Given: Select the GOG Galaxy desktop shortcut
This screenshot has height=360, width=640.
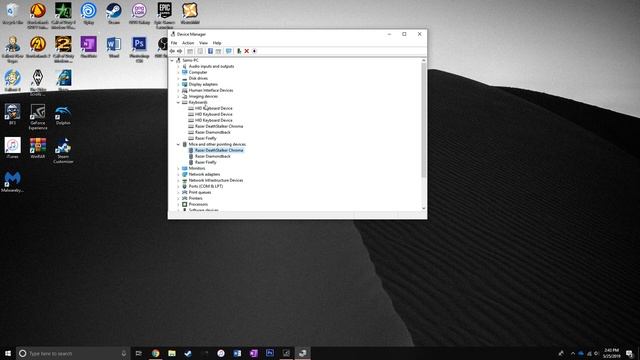Looking at the screenshot, I should tap(139, 14).
